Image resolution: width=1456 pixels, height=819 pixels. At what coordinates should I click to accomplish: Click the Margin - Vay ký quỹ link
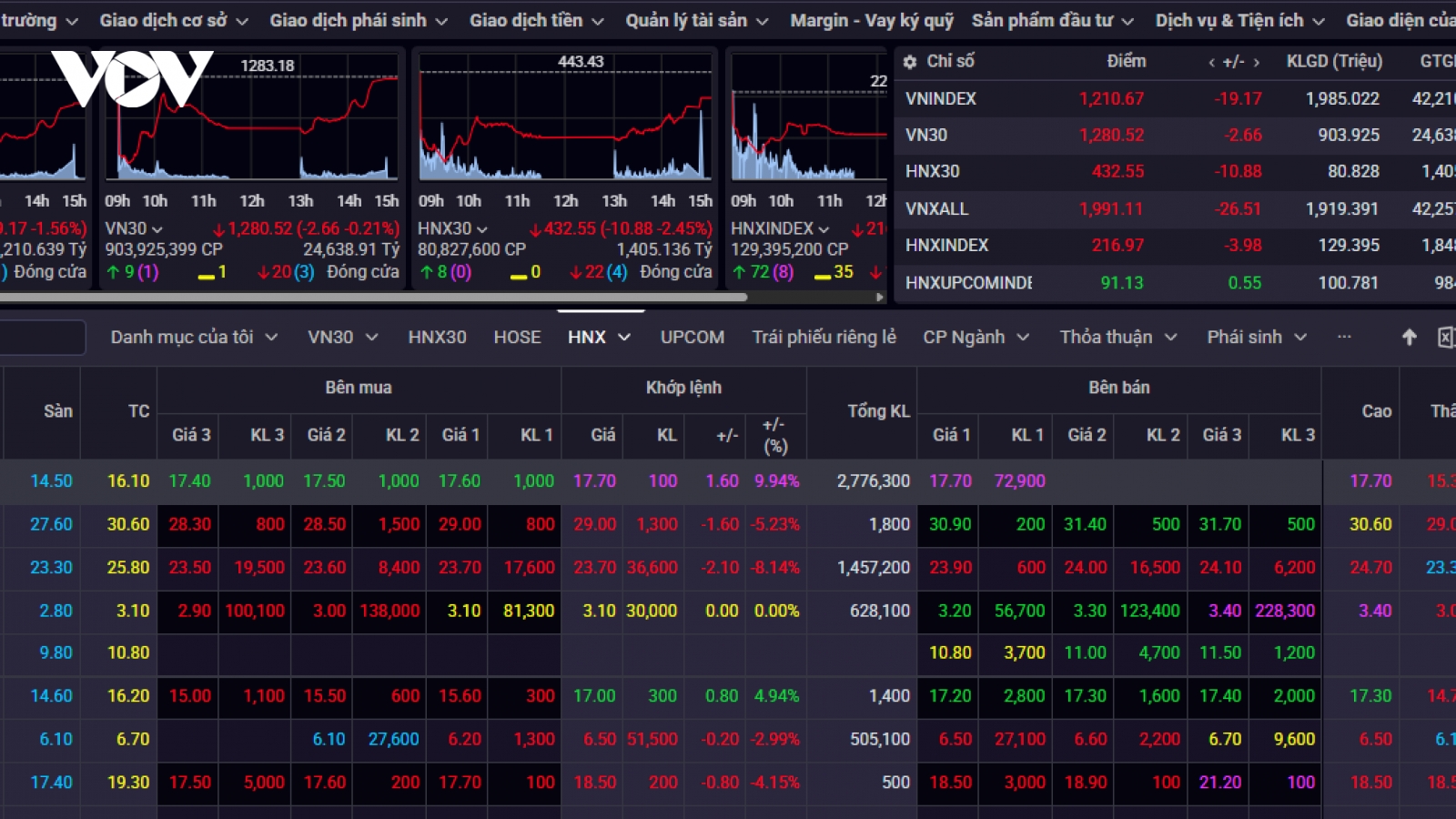click(871, 20)
